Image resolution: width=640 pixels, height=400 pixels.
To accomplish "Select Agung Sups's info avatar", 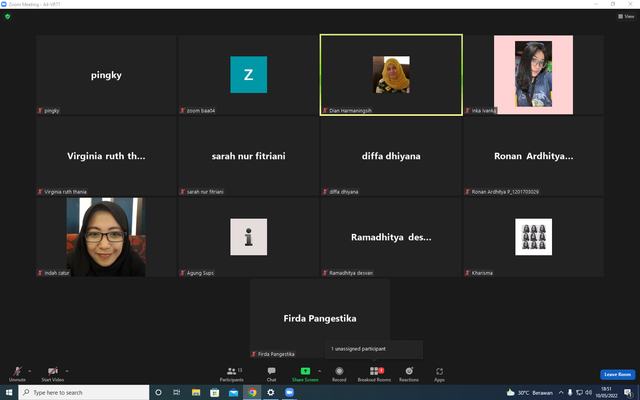I will [x=249, y=237].
